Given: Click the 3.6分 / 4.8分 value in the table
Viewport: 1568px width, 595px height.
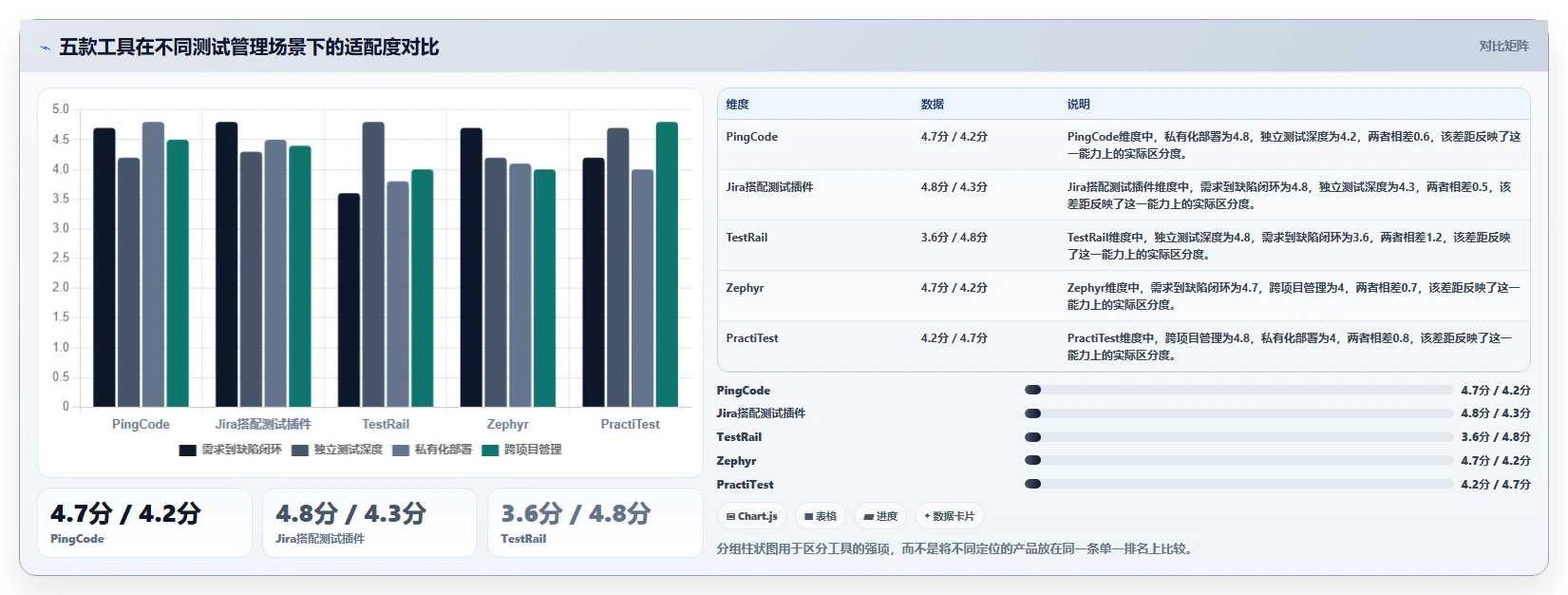Looking at the screenshot, I should (954, 238).
